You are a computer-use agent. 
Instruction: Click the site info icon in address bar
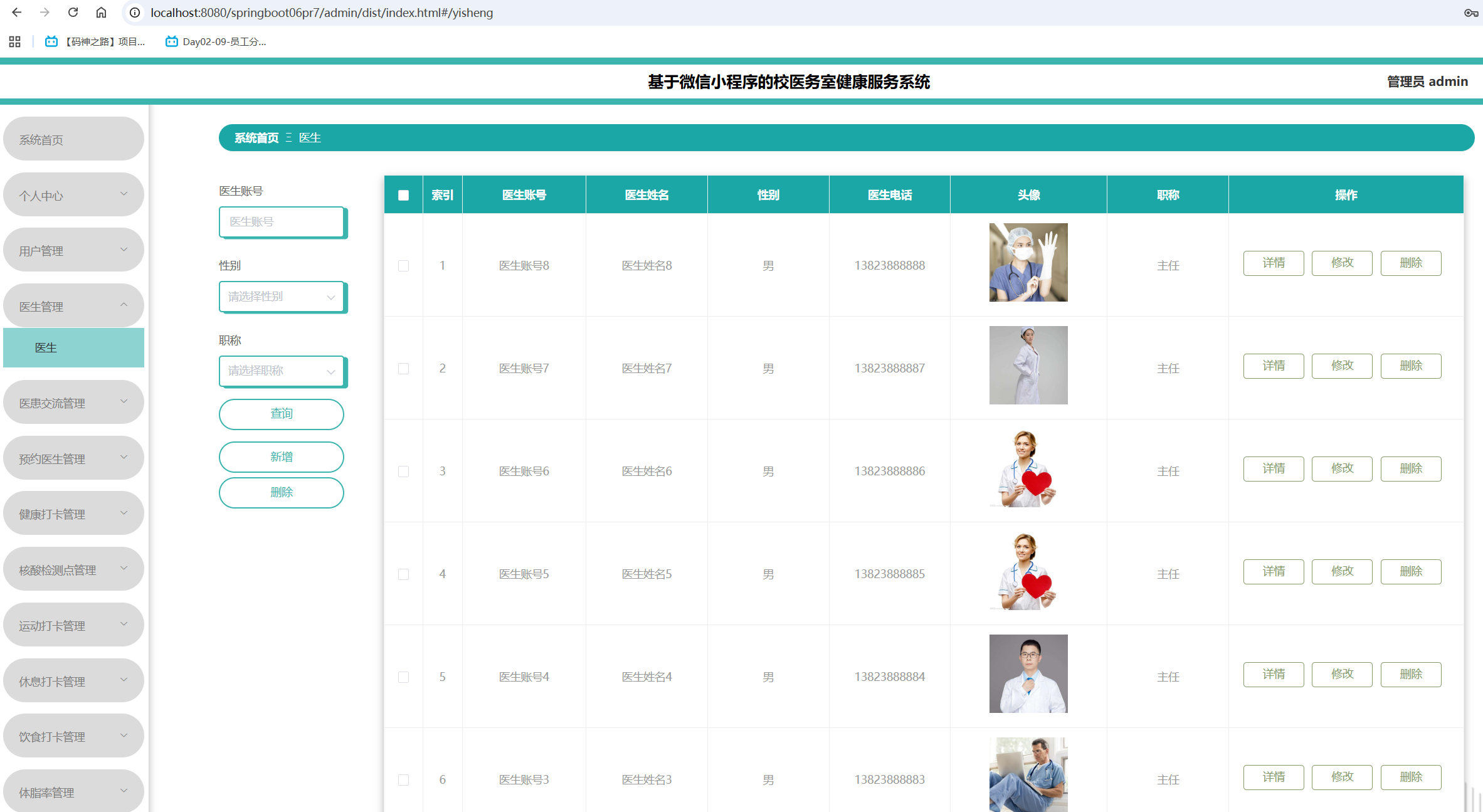134,13
